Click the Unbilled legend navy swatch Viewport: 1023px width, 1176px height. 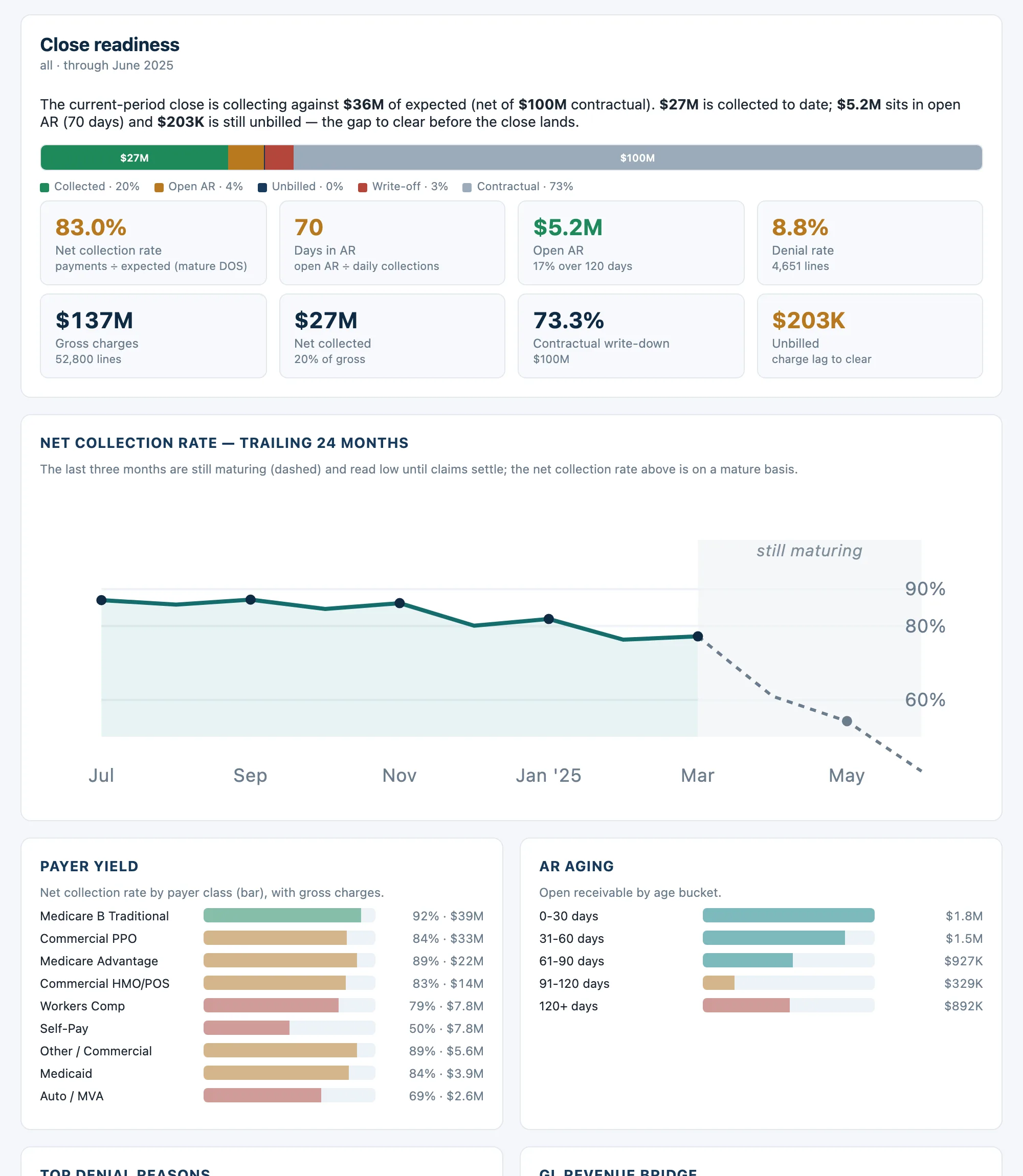262,188
